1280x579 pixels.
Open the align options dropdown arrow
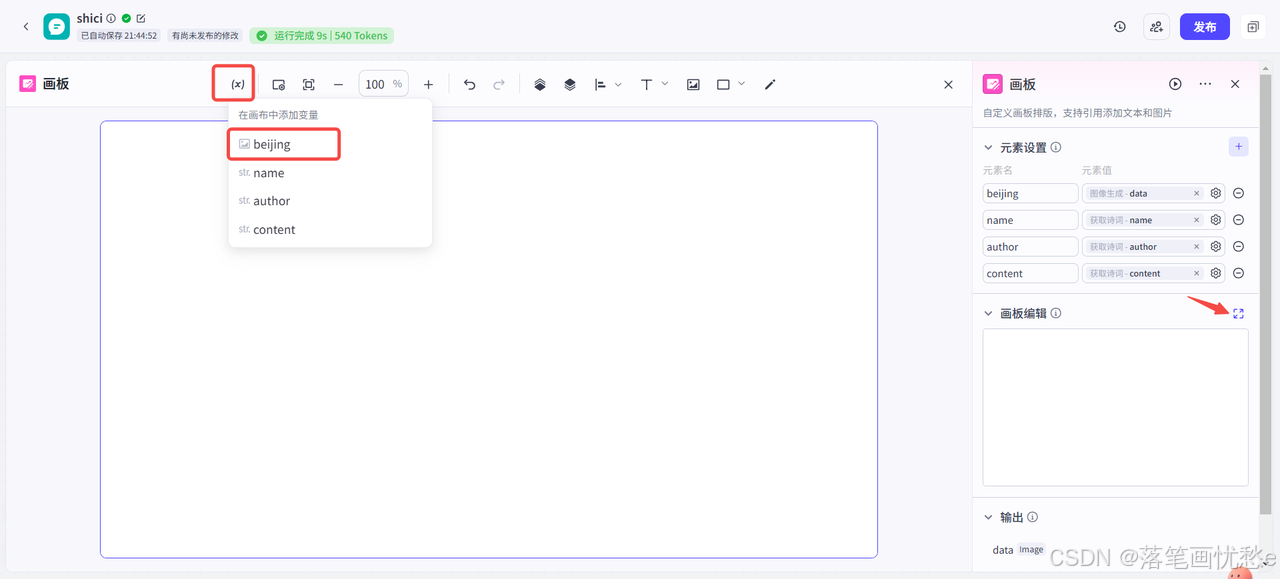618,85
